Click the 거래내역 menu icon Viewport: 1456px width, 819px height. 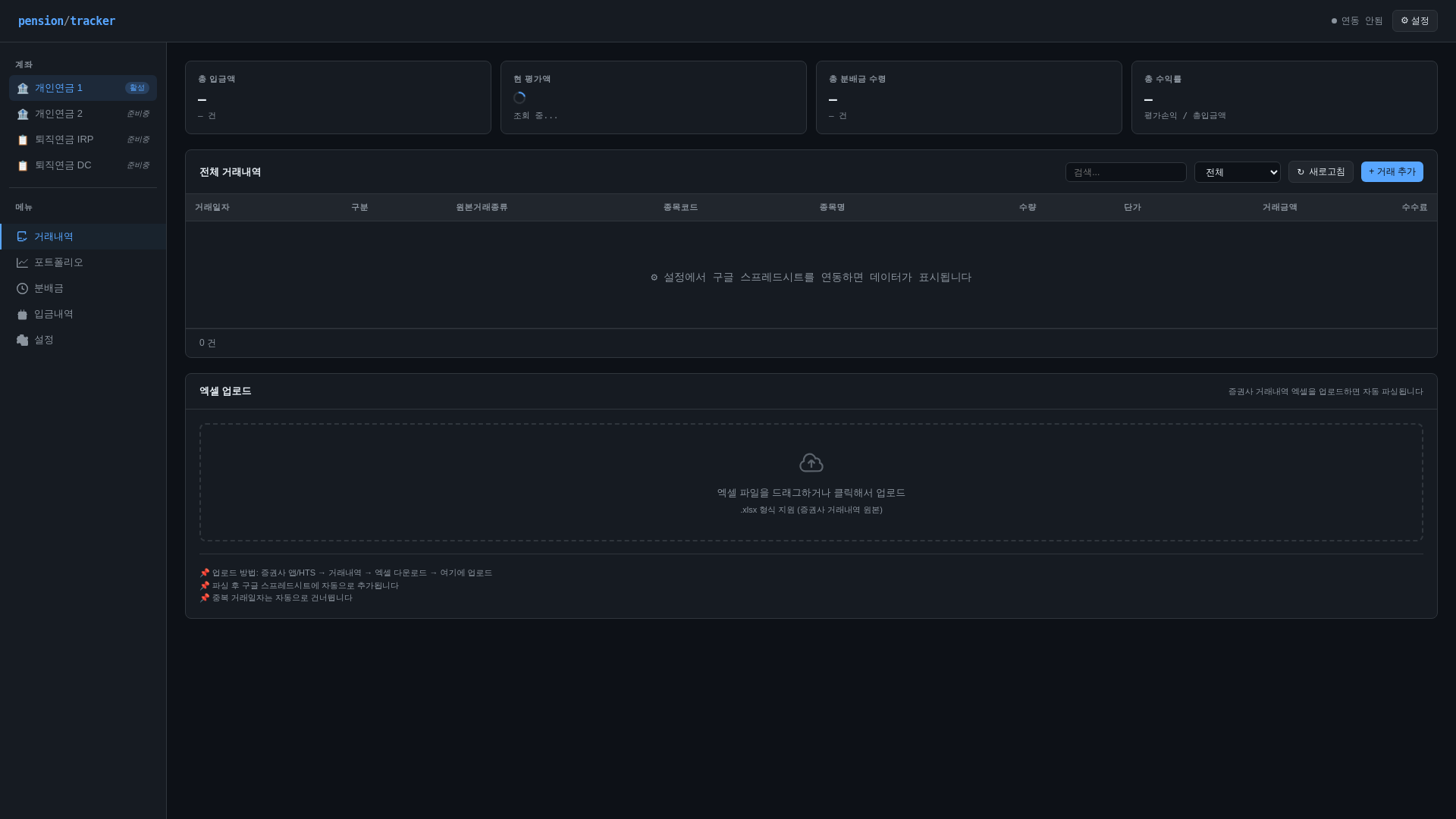[22, 237]
